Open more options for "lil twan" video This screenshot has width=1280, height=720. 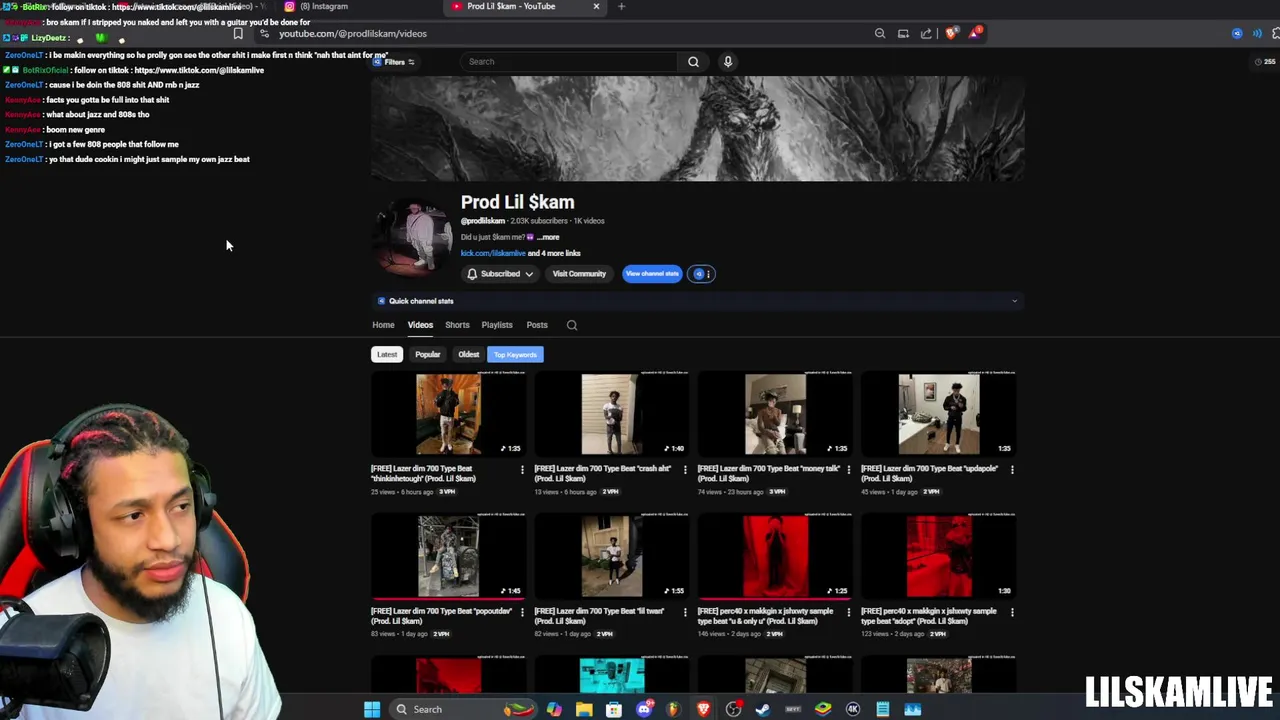click(685, 612)
